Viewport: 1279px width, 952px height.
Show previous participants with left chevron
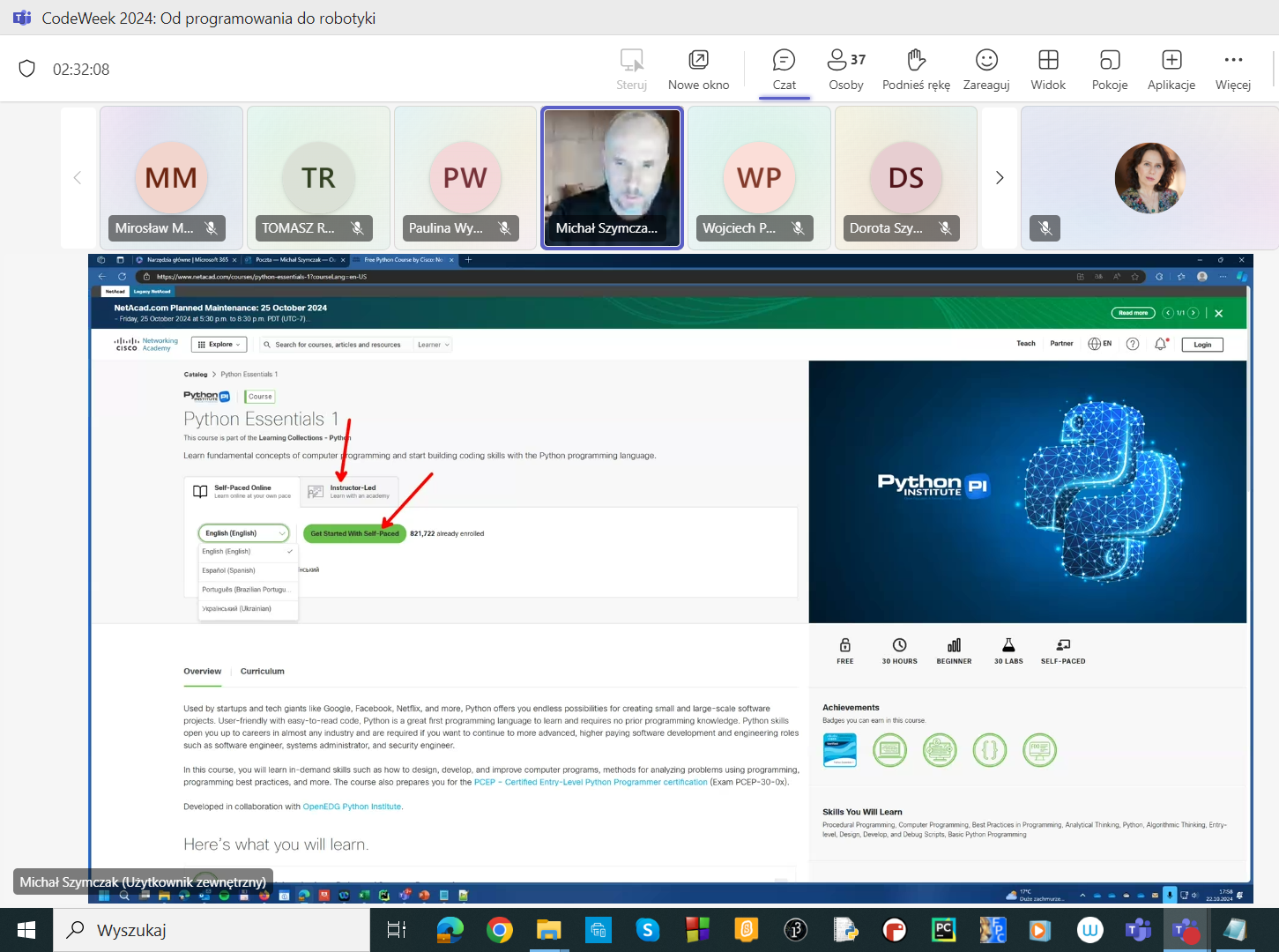click(x=78, y=178)
